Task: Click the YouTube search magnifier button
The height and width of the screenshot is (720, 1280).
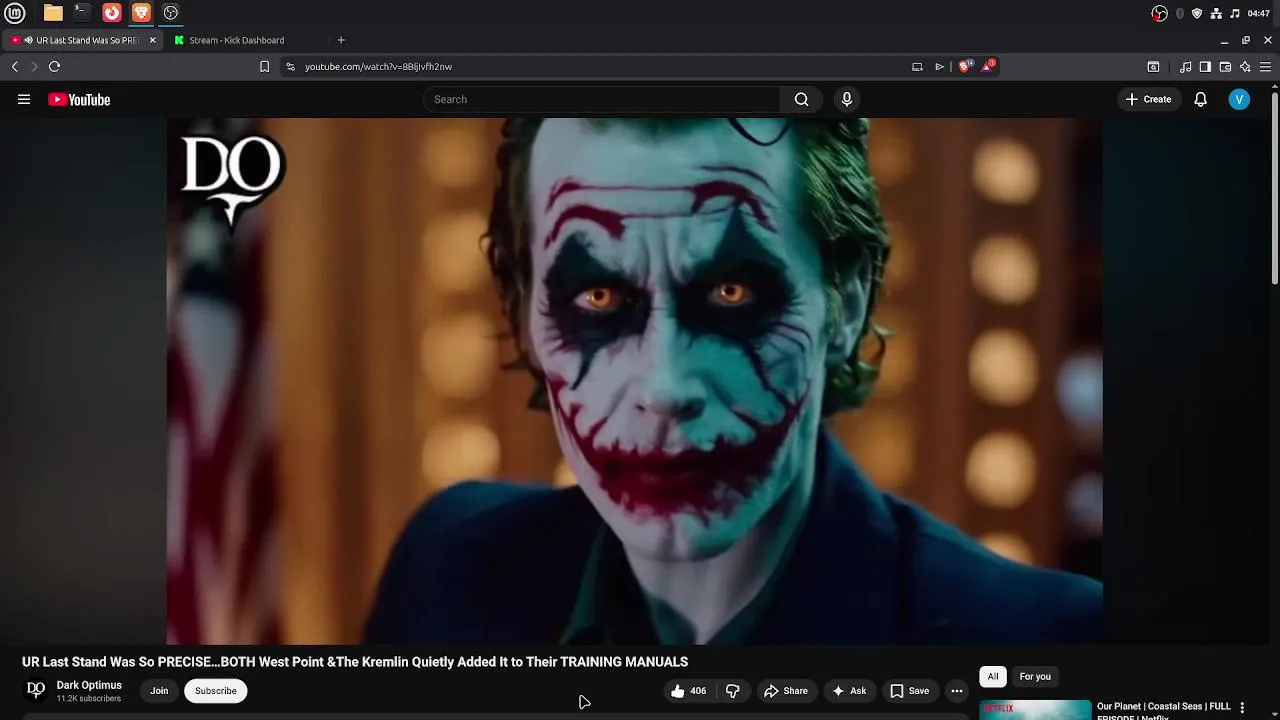Action: 801,99
